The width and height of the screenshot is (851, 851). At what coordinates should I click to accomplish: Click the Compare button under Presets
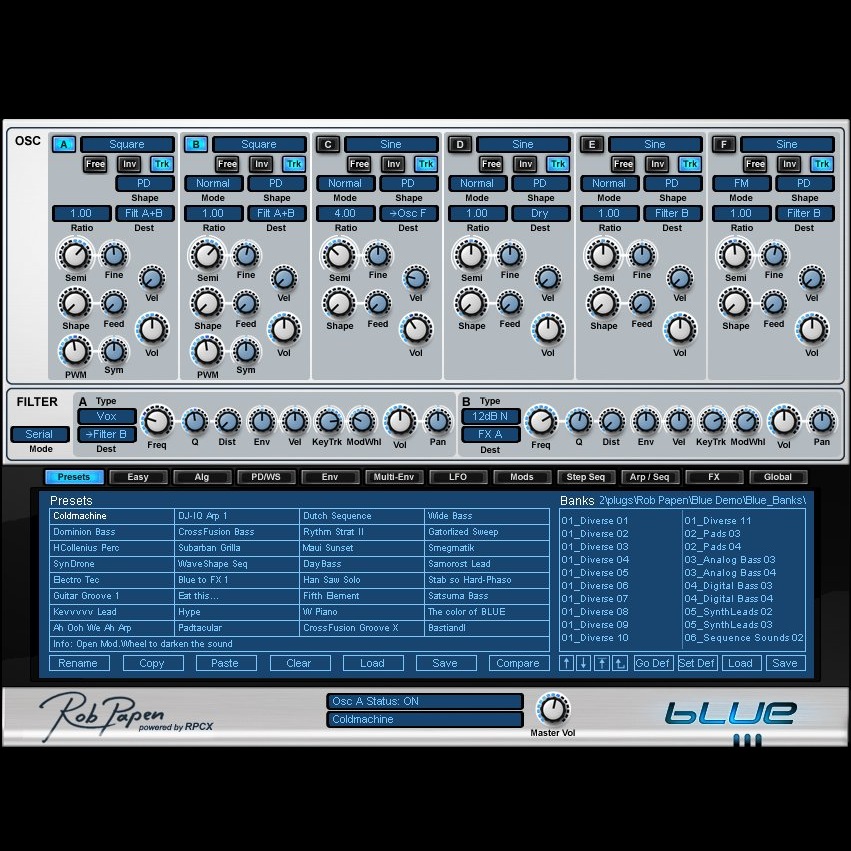517,663
